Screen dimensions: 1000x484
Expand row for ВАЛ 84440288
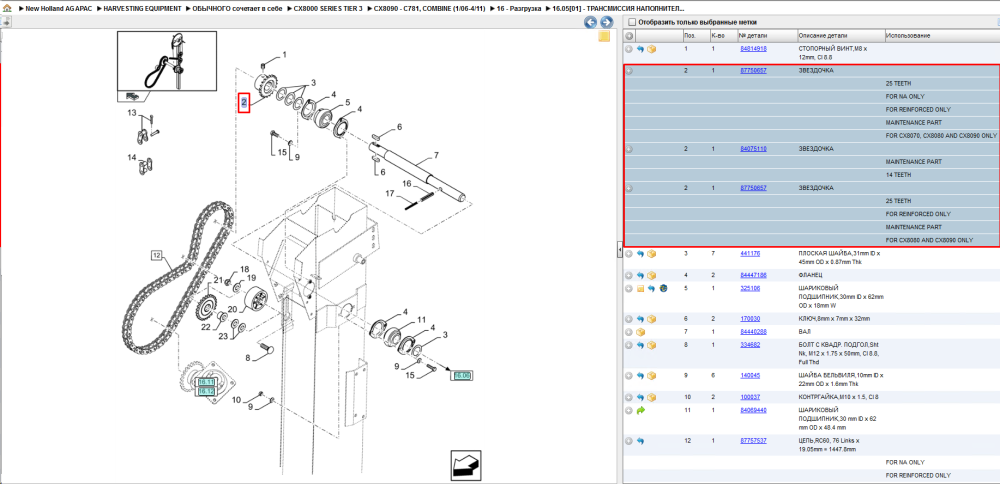(x=629, y=332)
